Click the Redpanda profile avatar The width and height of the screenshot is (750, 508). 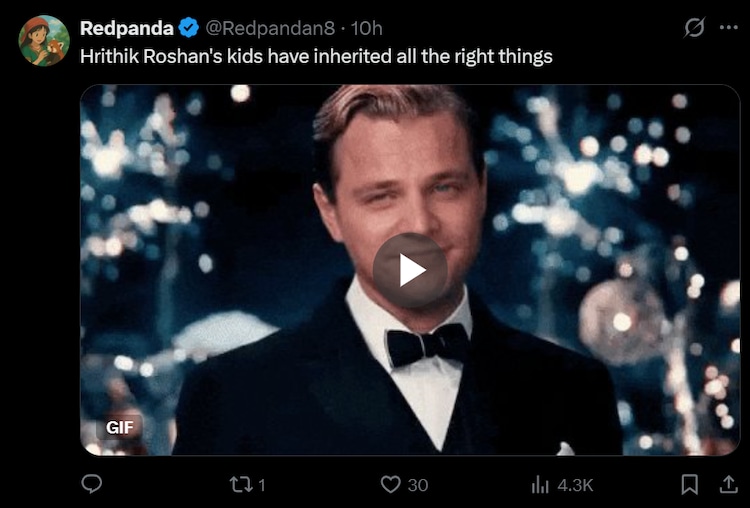(44, 40)
